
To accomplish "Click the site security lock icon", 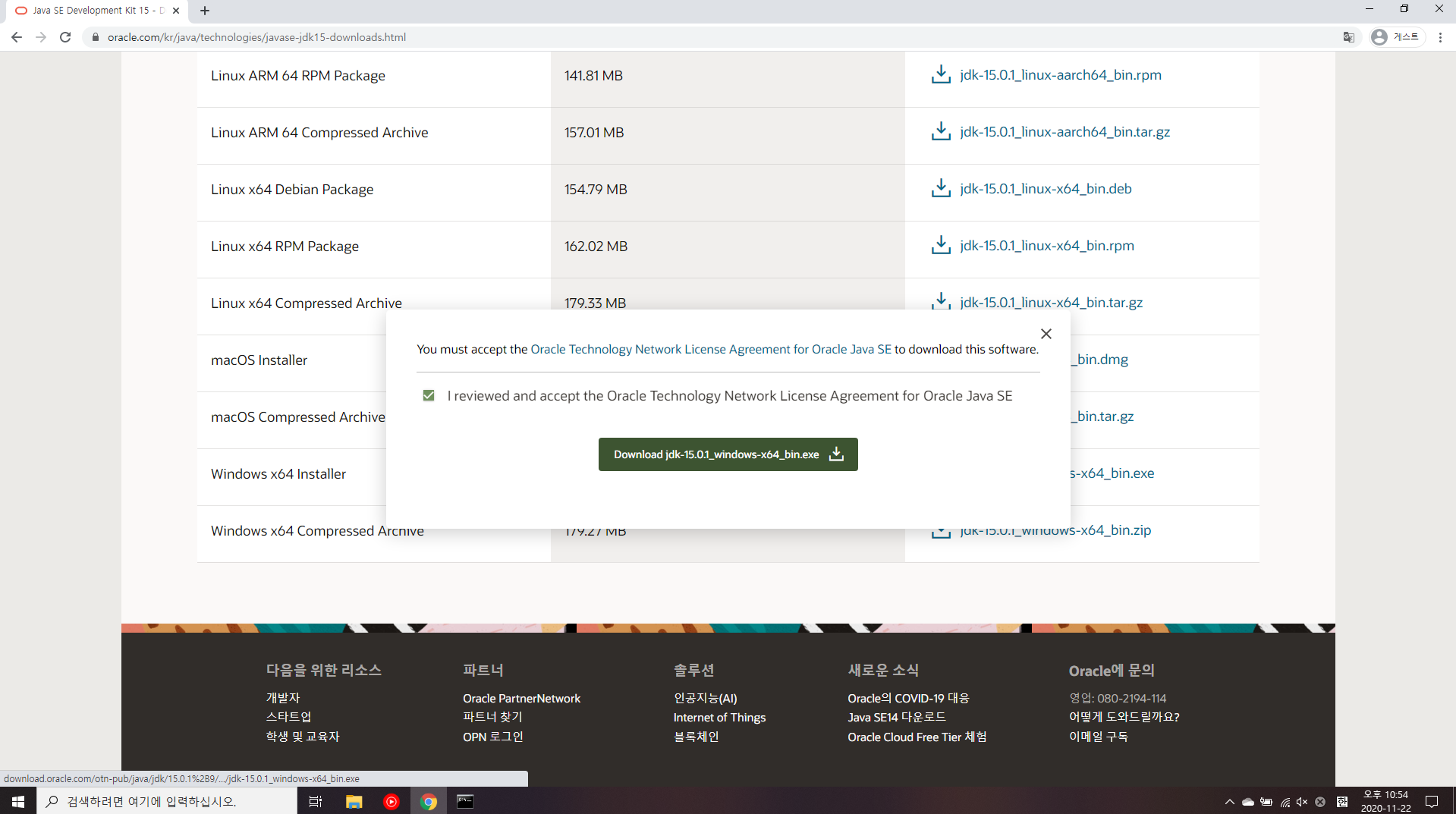I will point(96,37).
